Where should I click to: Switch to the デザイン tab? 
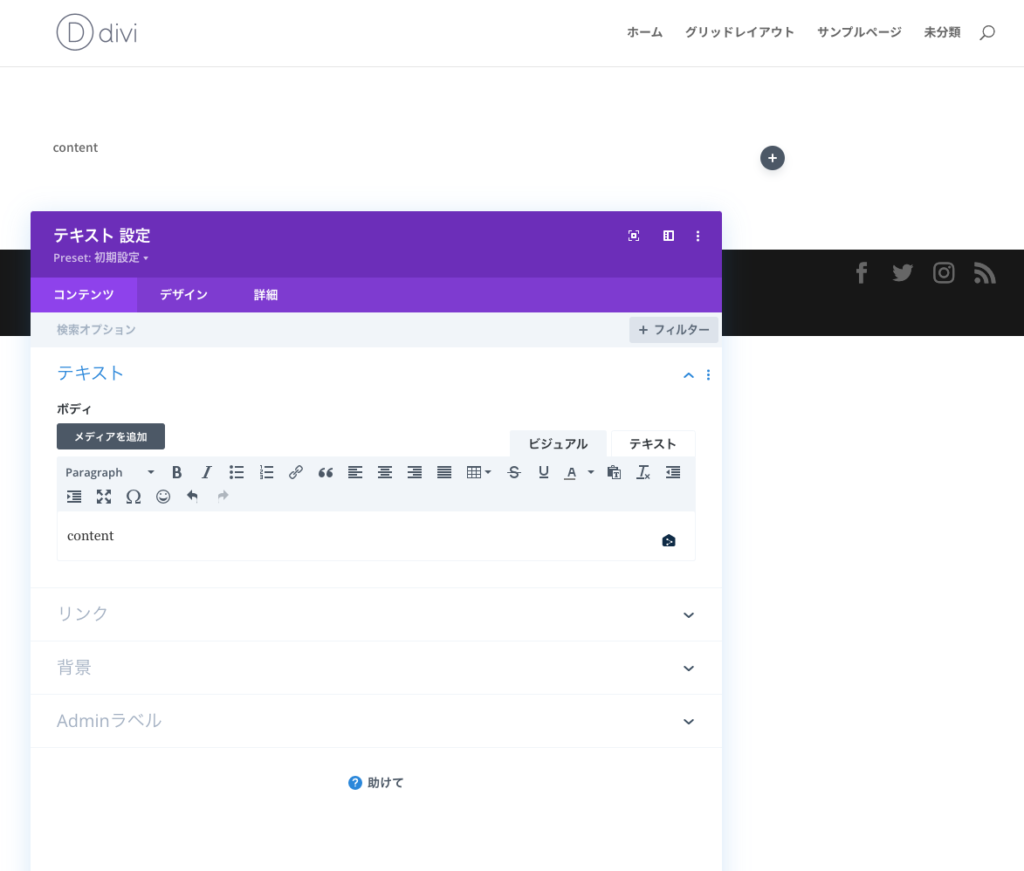coord(184,295)
